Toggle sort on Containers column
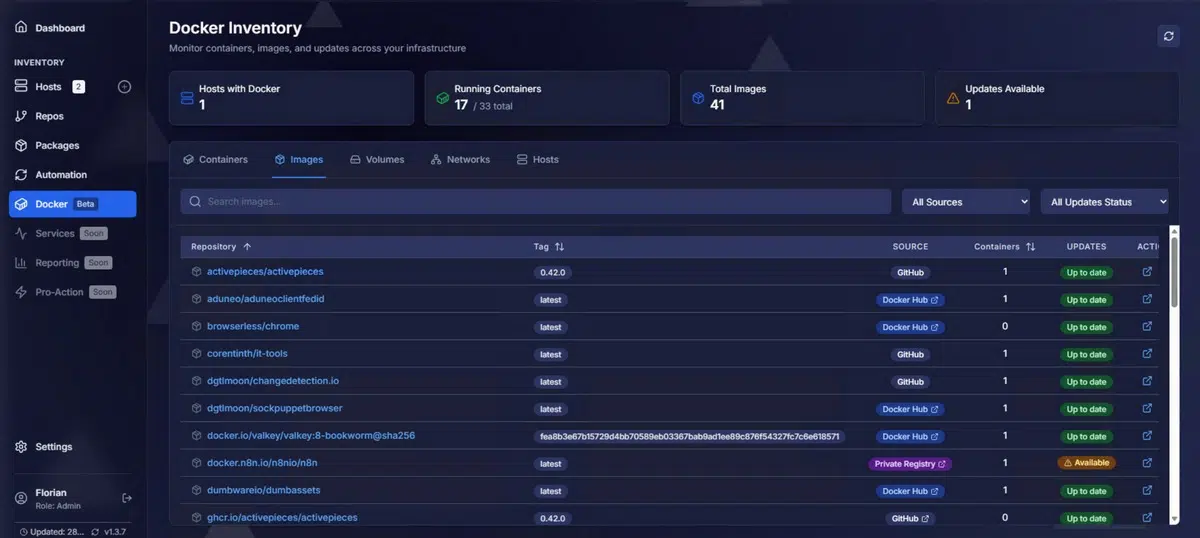1200x538 pixels. [x=1030, y=246]
